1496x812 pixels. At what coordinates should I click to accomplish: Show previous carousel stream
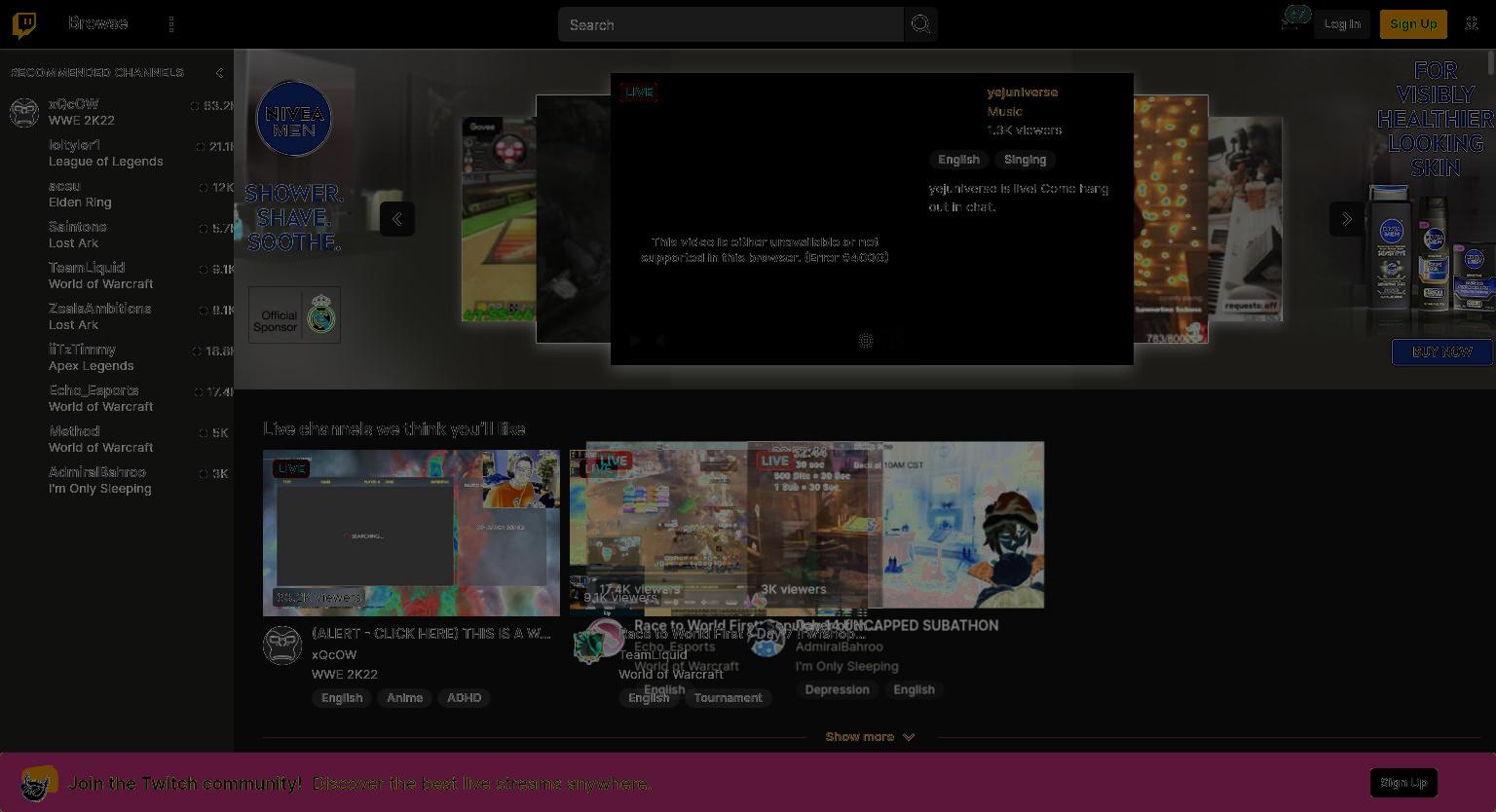[397, 219]
